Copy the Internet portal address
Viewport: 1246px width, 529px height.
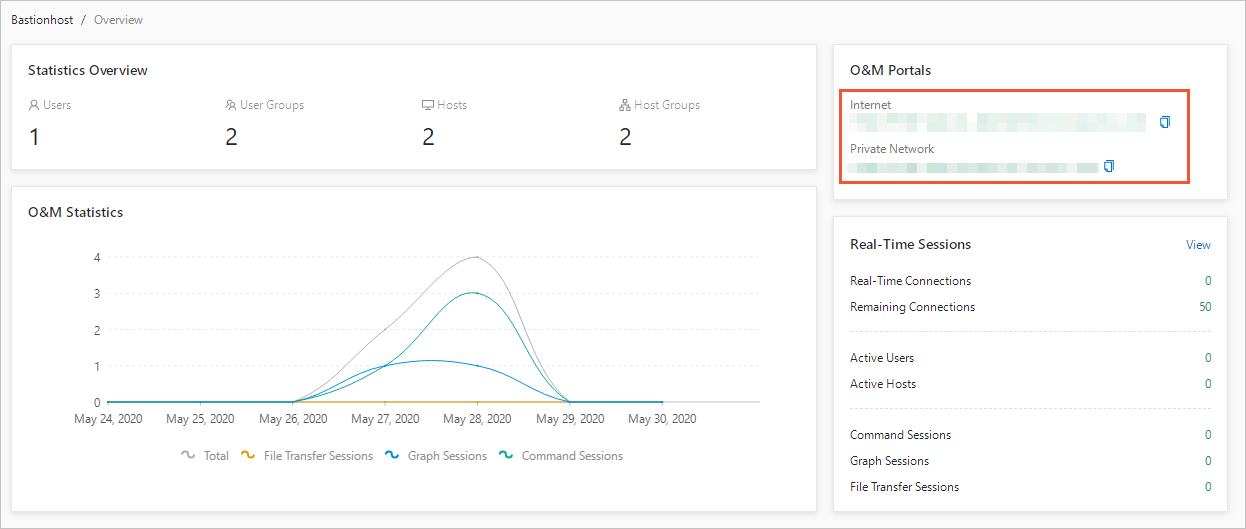[1164, 122]
